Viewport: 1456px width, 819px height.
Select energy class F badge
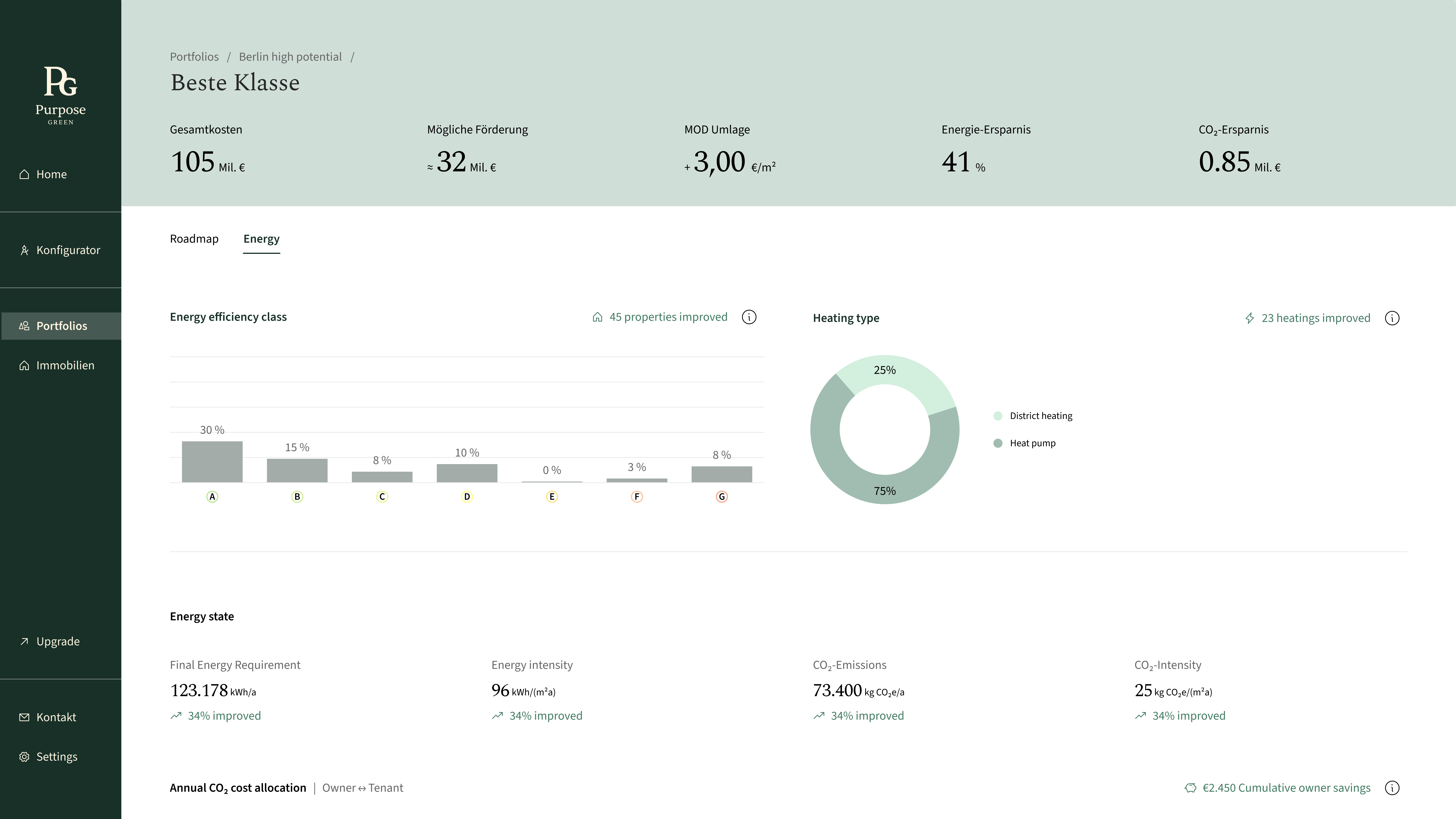click(x=637, y=497)
